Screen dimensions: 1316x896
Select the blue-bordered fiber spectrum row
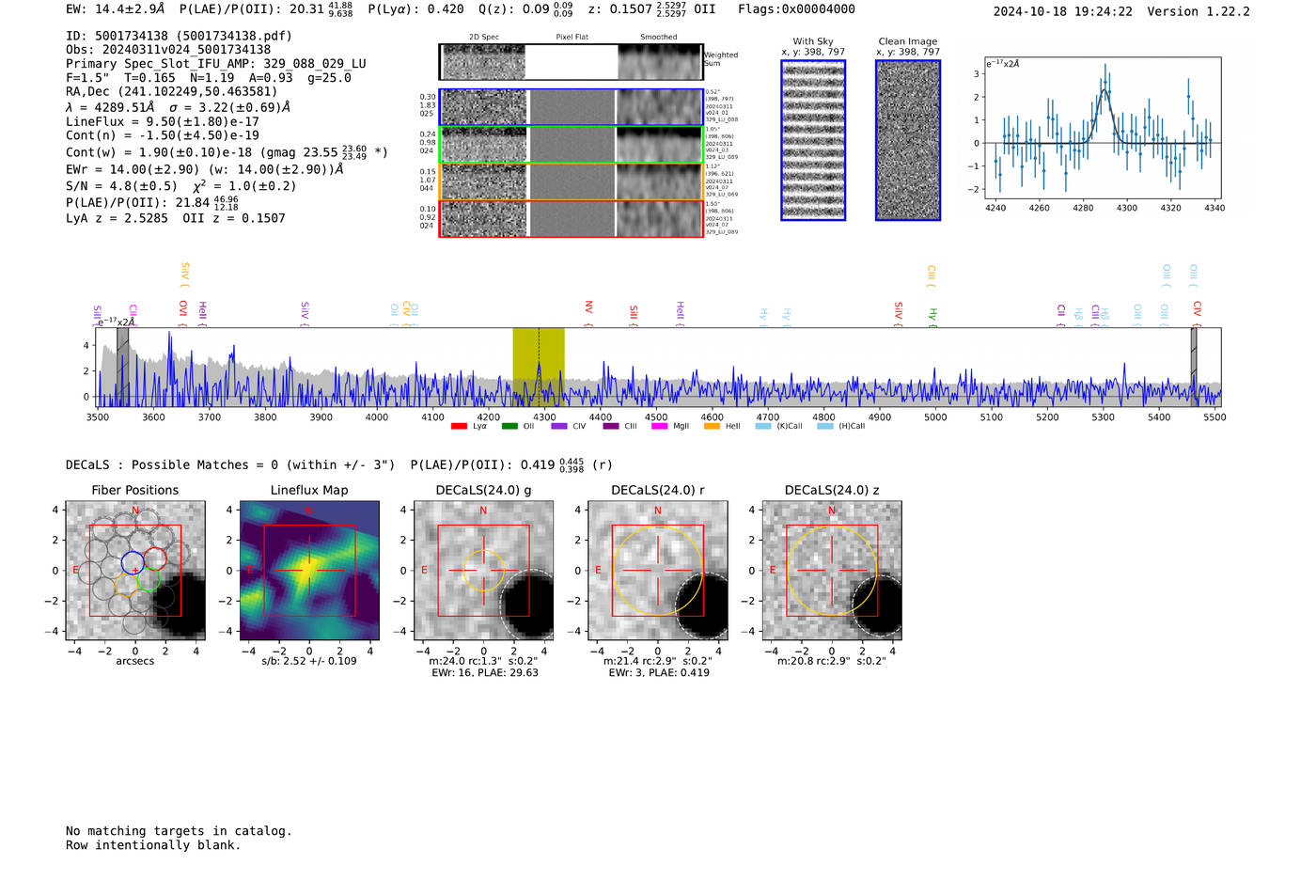click(x=572, y=107)
